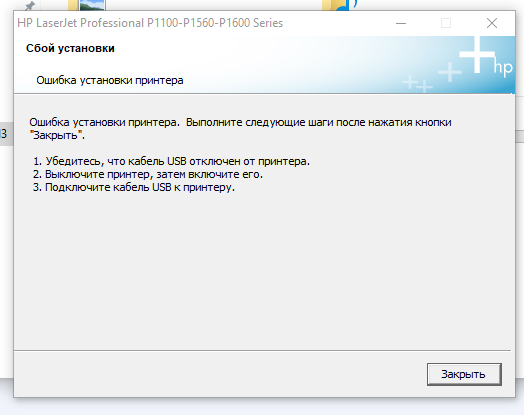Click the large white plus in banner
524x415 pixels.
pos(477,54)
